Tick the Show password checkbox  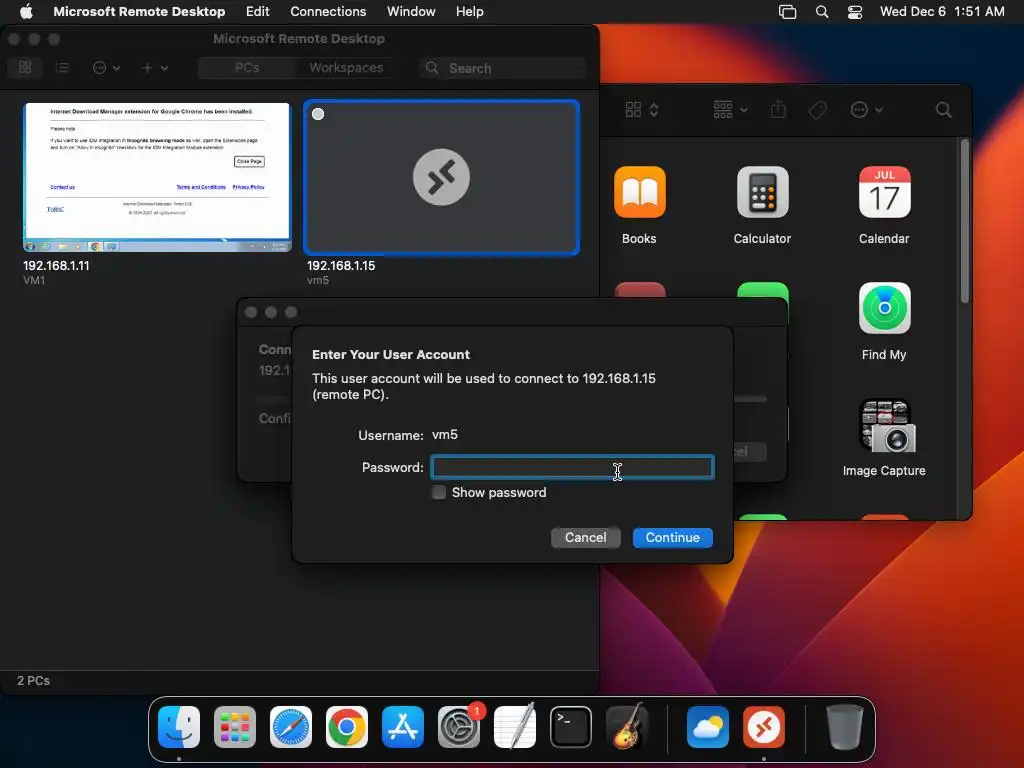(439, 492)
